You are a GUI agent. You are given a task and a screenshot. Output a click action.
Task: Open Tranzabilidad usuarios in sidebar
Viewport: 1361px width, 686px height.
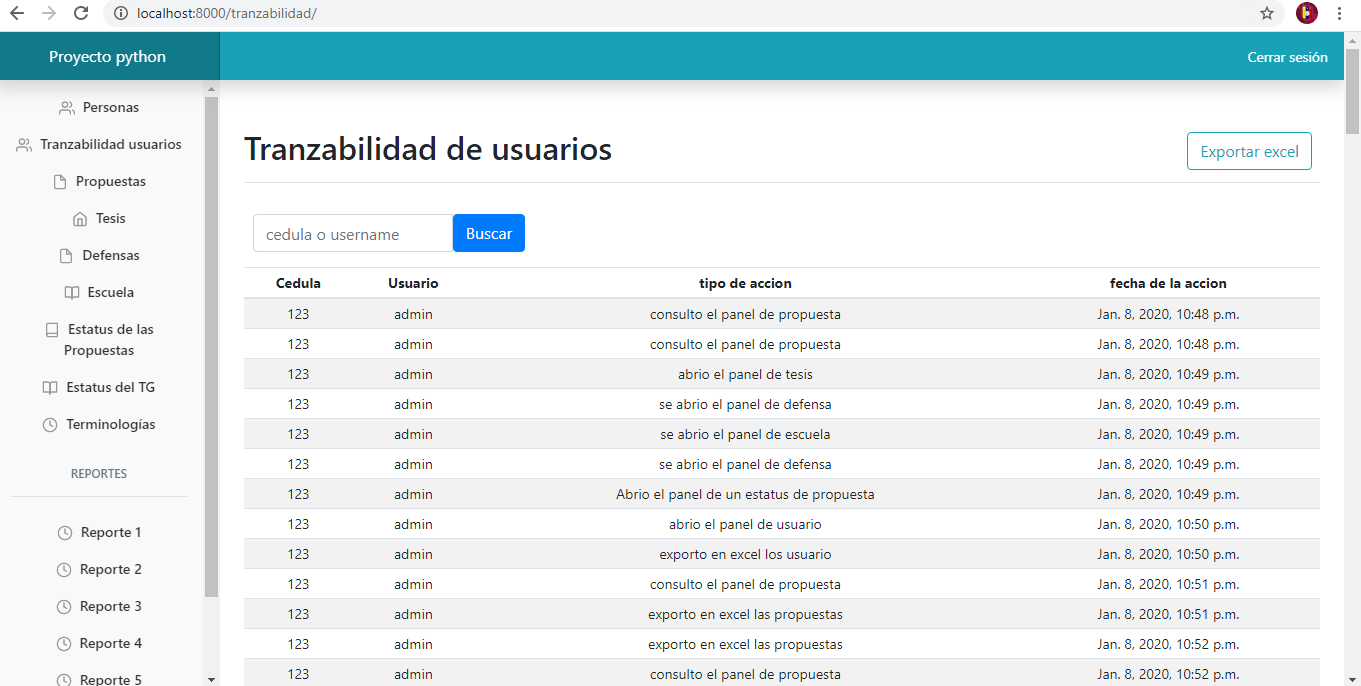111,144
